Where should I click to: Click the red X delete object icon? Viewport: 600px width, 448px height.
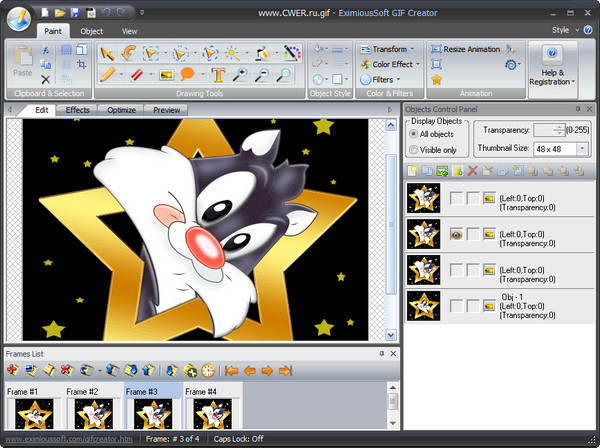[x=472, y=171]
